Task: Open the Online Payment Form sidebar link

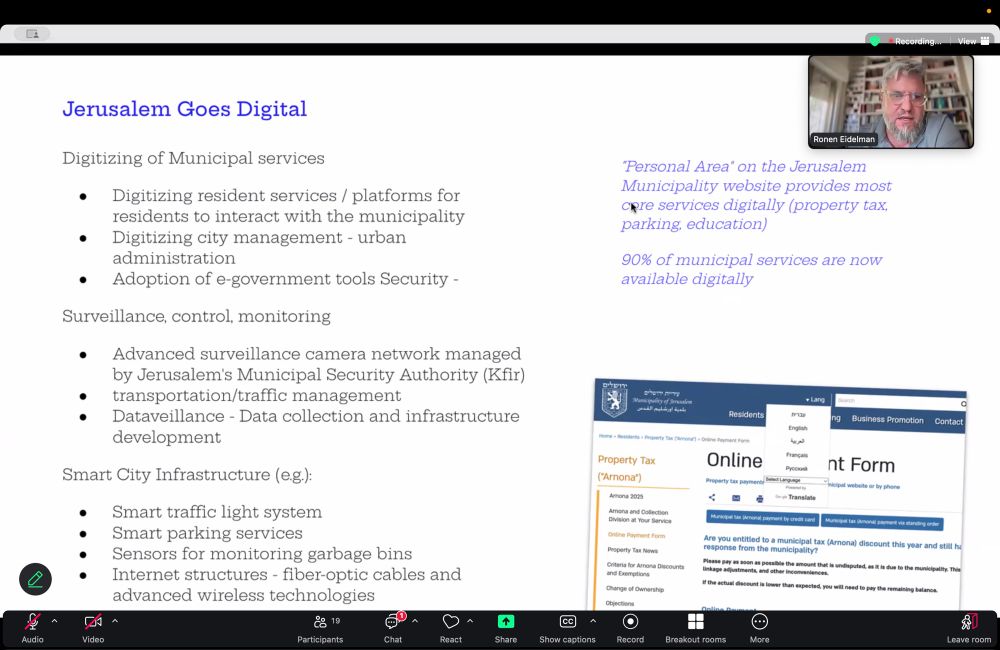Action: click(x=636, y=535)
